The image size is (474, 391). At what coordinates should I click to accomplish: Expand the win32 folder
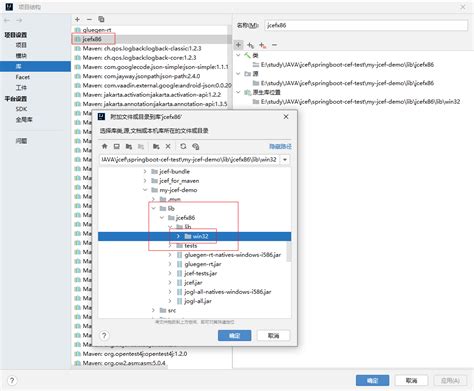[178, 236]
